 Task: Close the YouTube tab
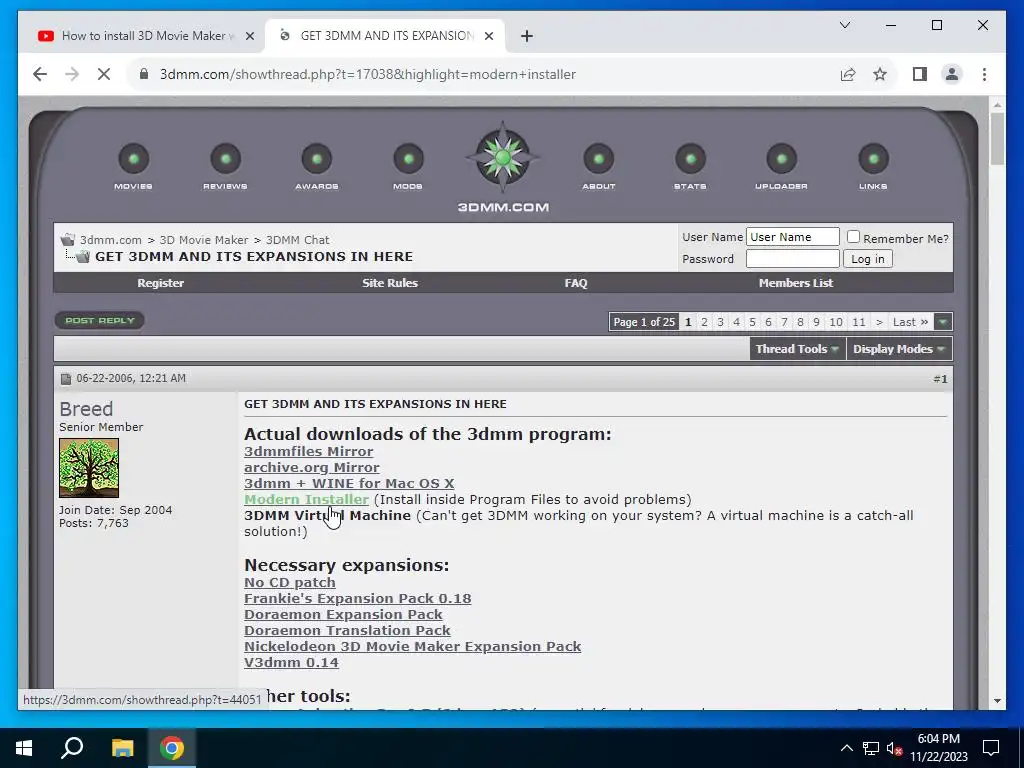pos(249,36)
